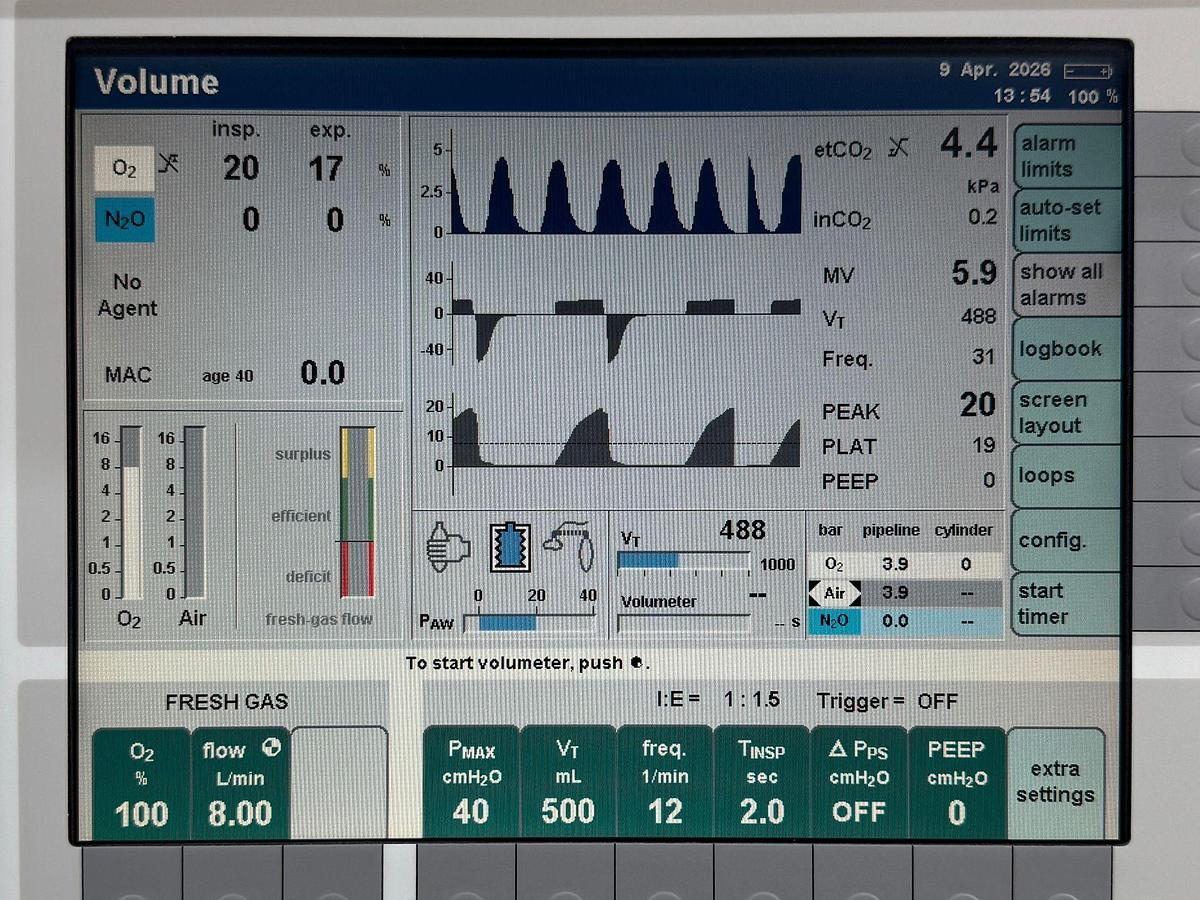Image resolution: width=1200 pixels, height=900 pixels.
Task: Toggle the ΔPps OFF setting
Action: point(858,782)
